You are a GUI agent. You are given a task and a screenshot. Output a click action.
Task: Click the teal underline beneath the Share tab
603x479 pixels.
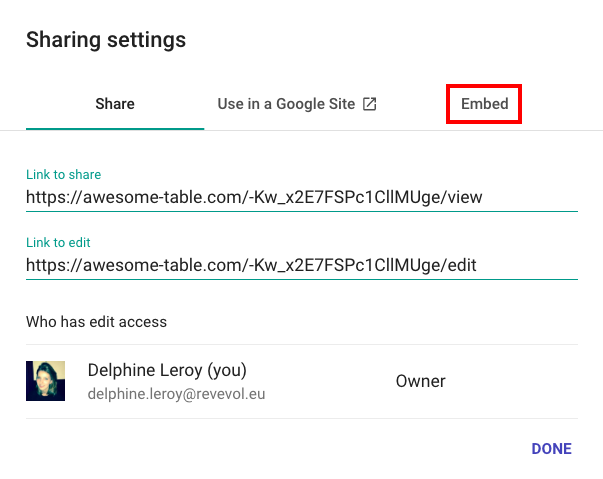[x=115, y=128]
